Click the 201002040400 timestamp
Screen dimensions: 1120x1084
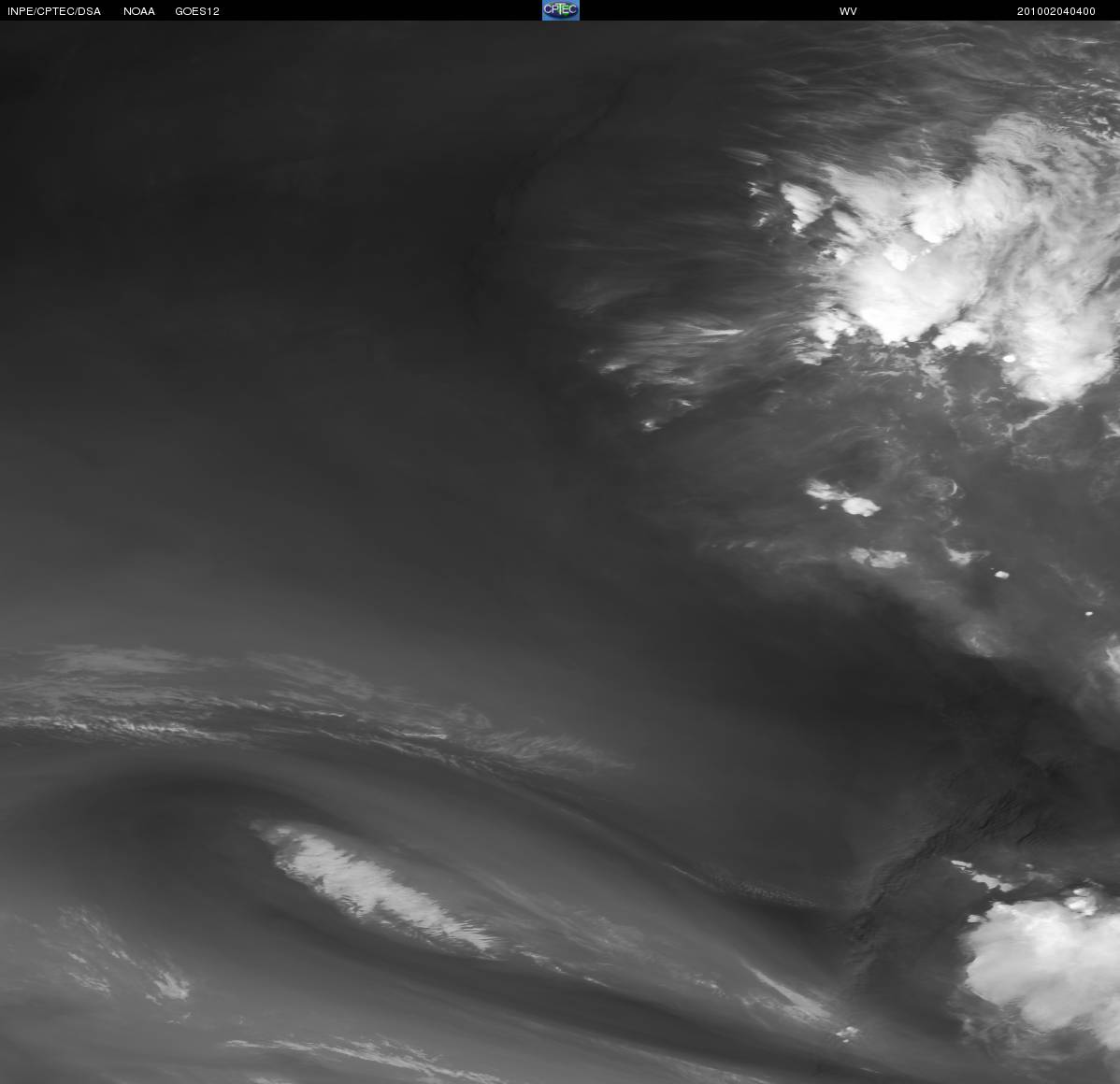click(1055, 11)
